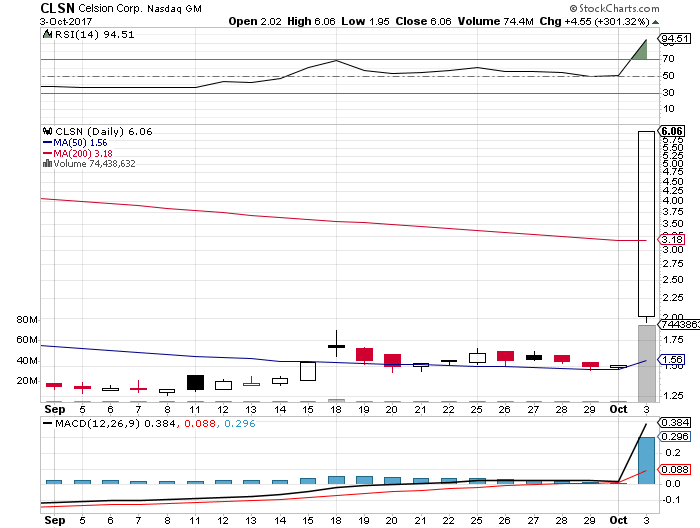This screenshot has height=528, width=700.
Task: Open the StockCharts.com watermark link
Action: [622, 9]
